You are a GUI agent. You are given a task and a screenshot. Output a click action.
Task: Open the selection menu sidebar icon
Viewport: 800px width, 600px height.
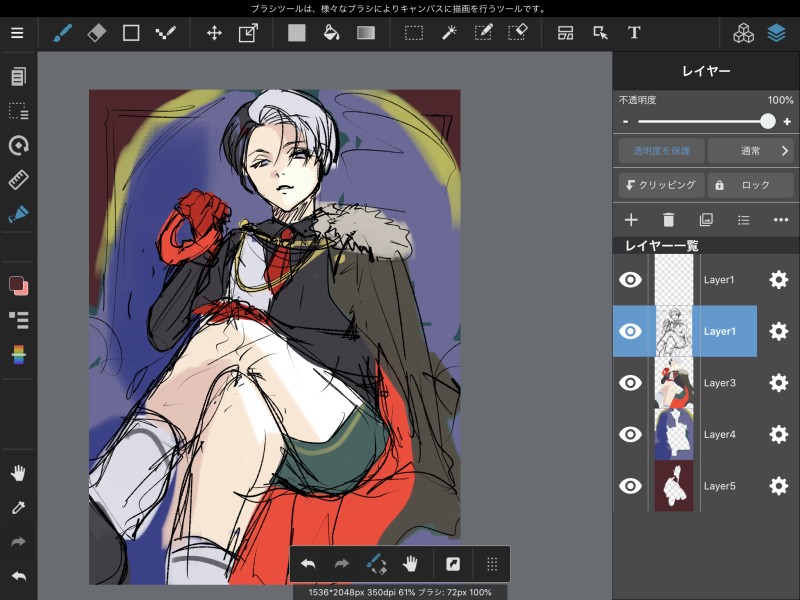point(18,111)
